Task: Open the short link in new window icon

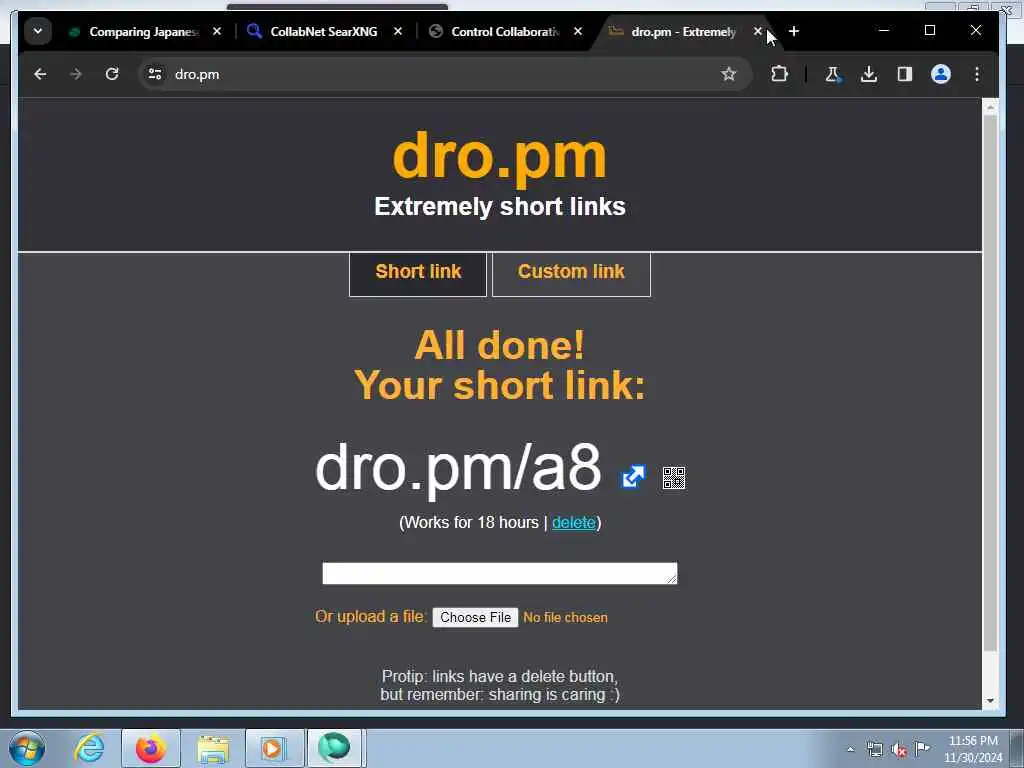Action: 633,477
